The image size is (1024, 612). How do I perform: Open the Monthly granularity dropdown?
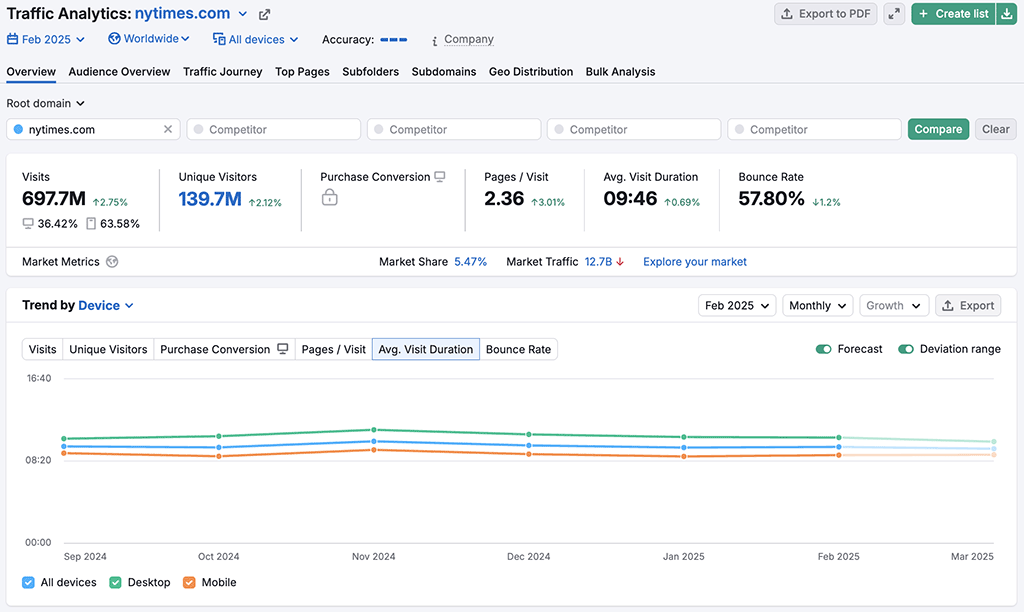[x=818, y=306]
